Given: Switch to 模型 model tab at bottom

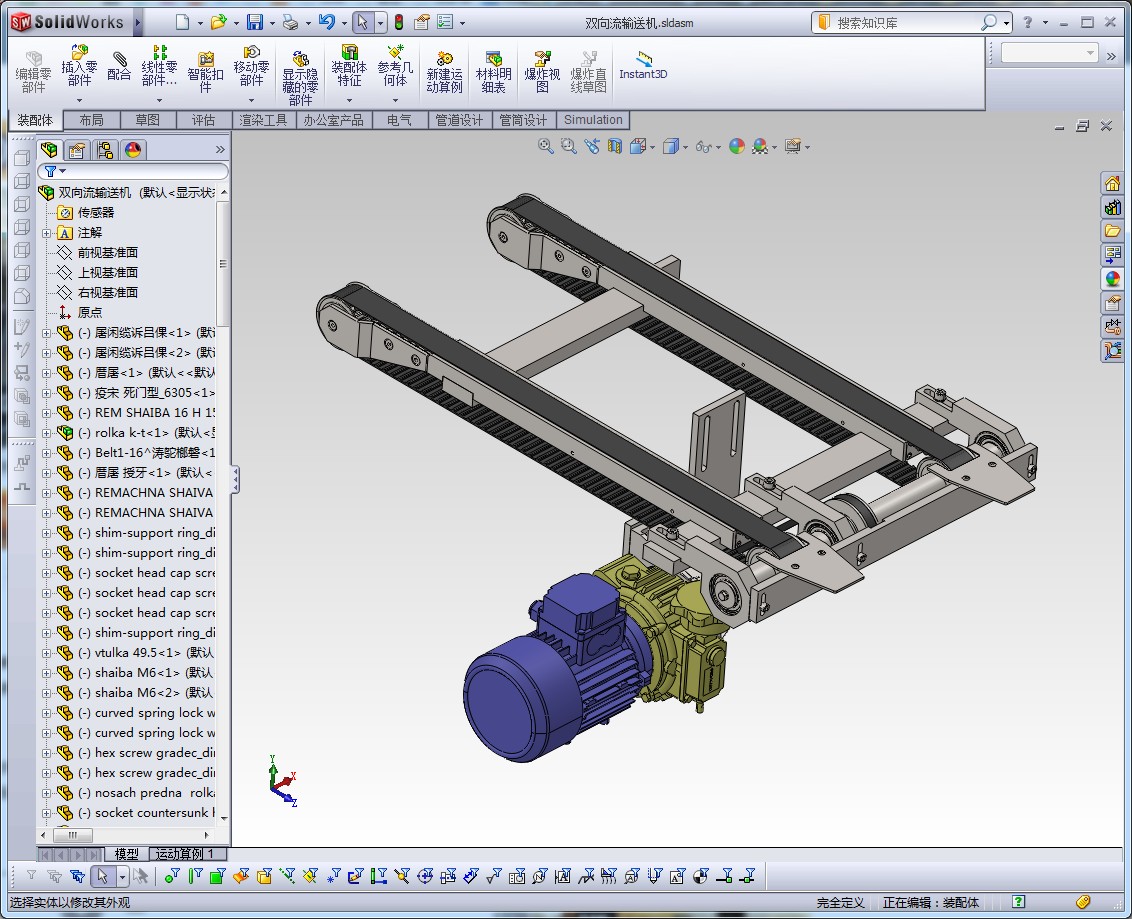Looking at the screenshot, I should (127, 854).
